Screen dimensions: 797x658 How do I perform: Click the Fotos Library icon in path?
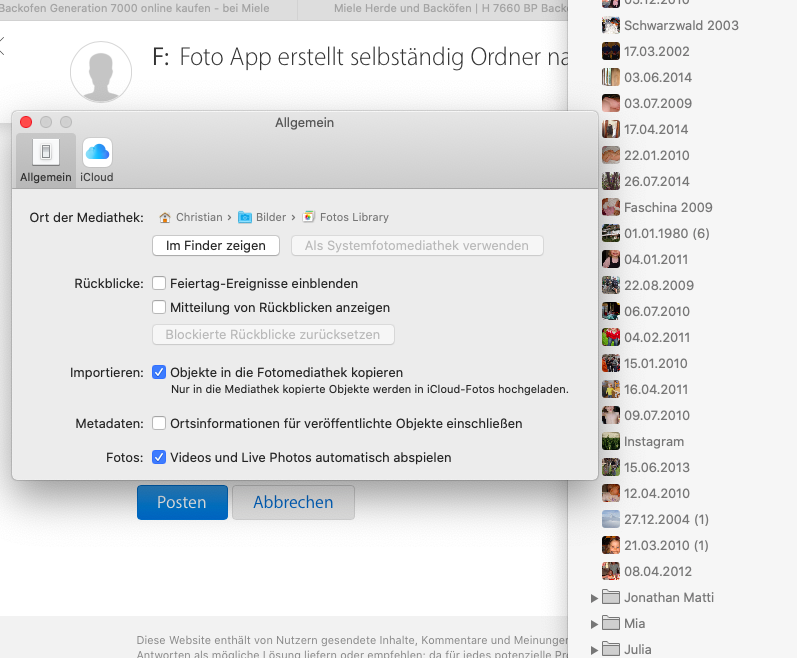click(x=309, y=217)
